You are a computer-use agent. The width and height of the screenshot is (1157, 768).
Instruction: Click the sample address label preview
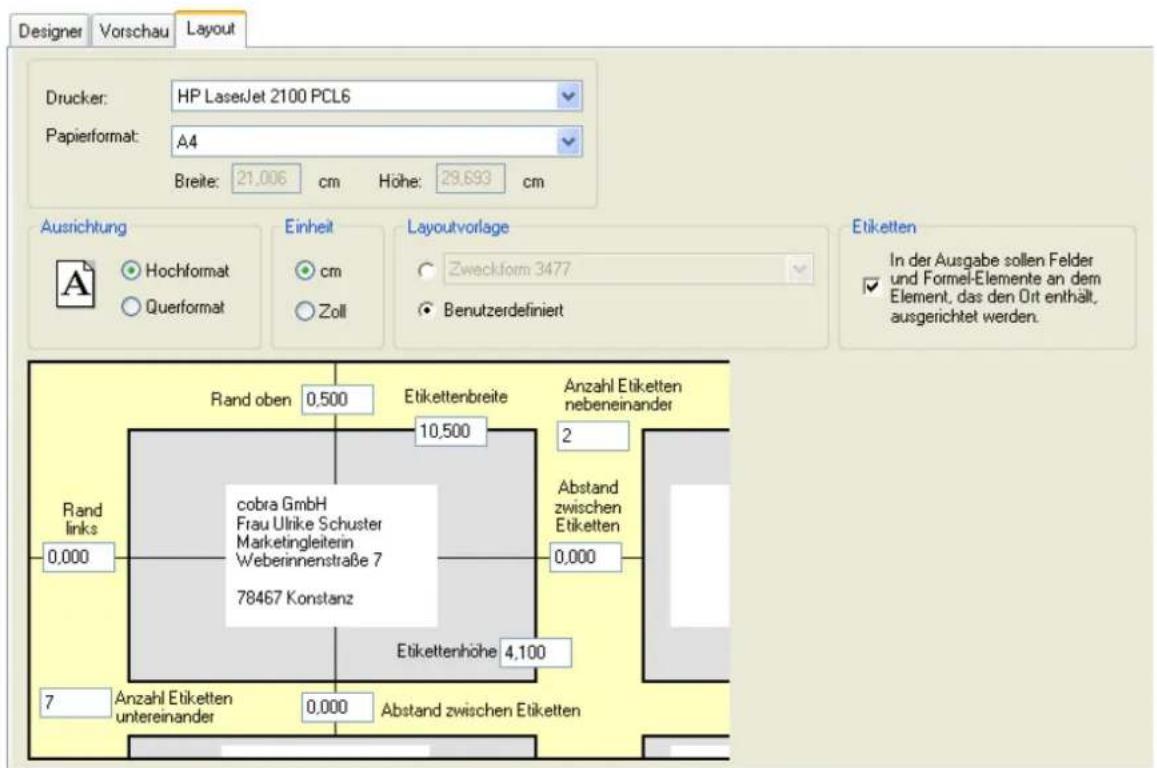click(x=331, y=556)
